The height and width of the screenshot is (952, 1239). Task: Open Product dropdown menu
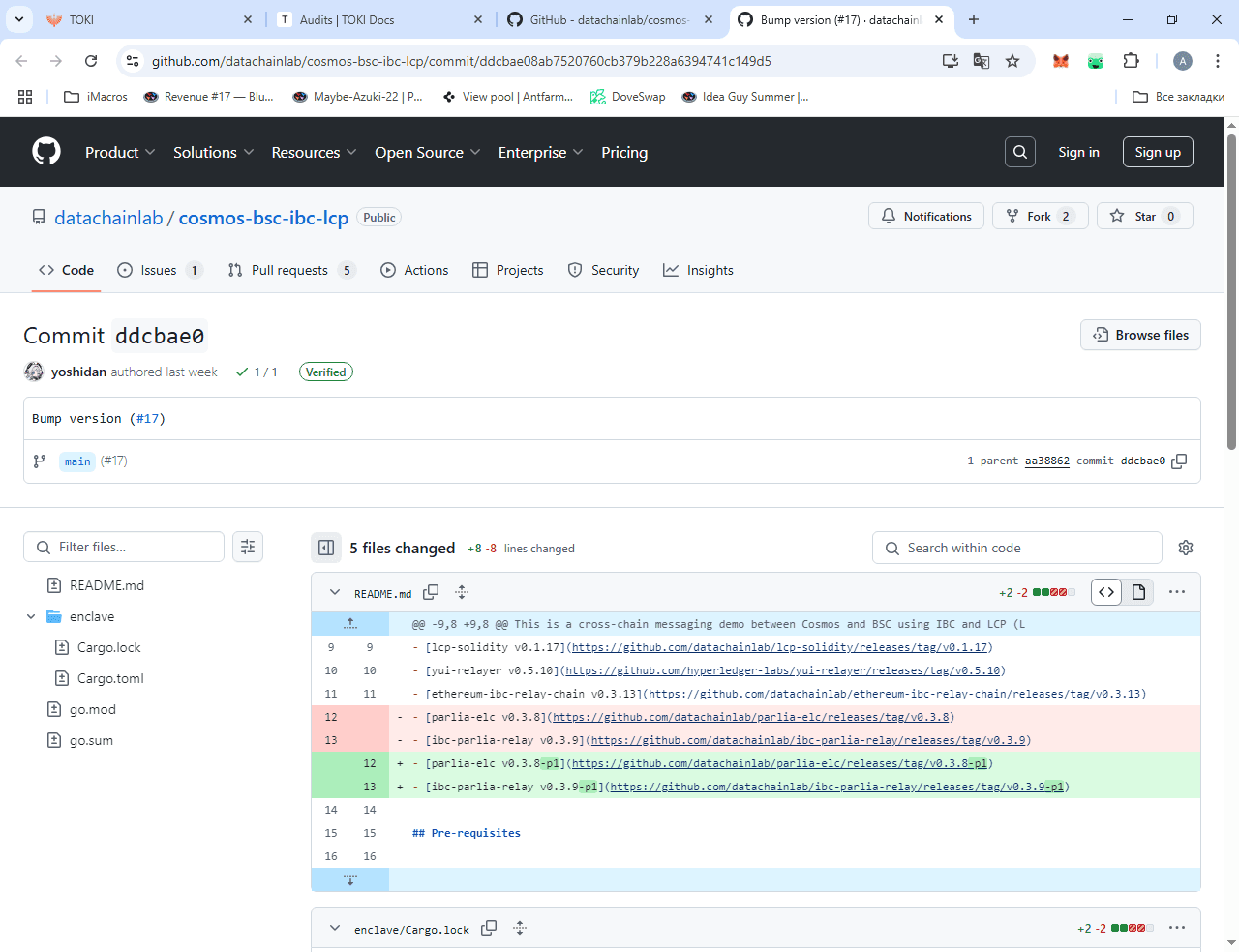pyautogui.click(x=120, y=152)
